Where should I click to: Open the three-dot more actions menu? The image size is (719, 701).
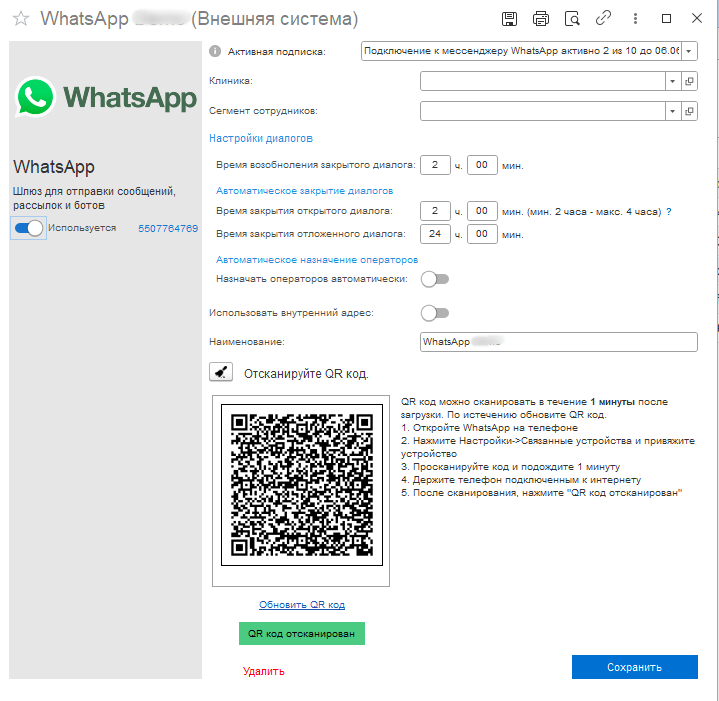click(635, 19)
